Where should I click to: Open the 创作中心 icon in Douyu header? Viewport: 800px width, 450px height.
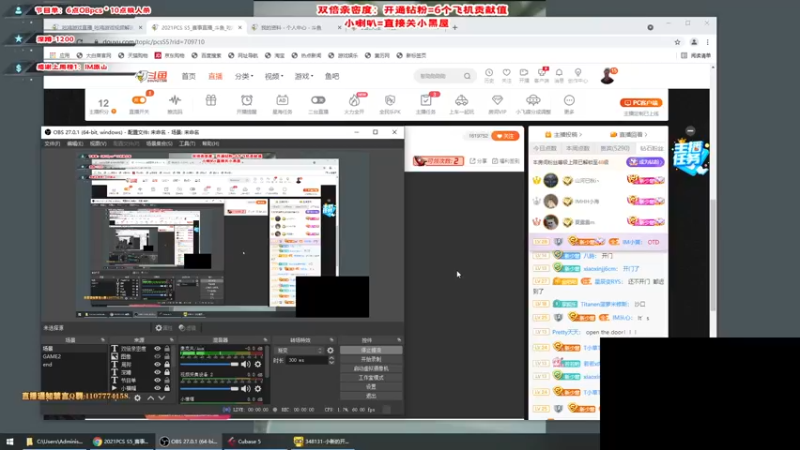578,73
